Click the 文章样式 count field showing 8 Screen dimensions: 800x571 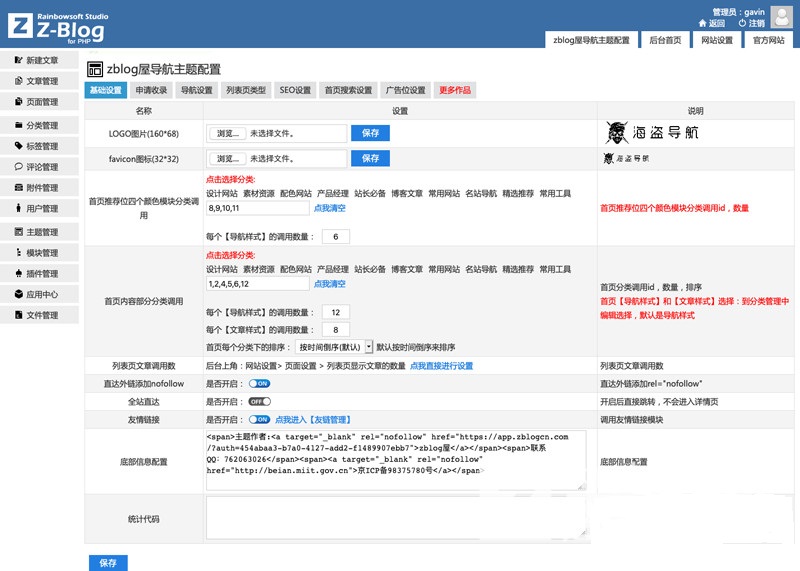pos(336,330)
